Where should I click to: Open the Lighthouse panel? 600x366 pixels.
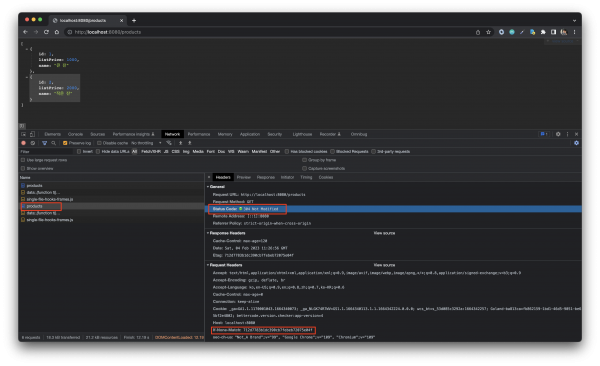point(302,134)
